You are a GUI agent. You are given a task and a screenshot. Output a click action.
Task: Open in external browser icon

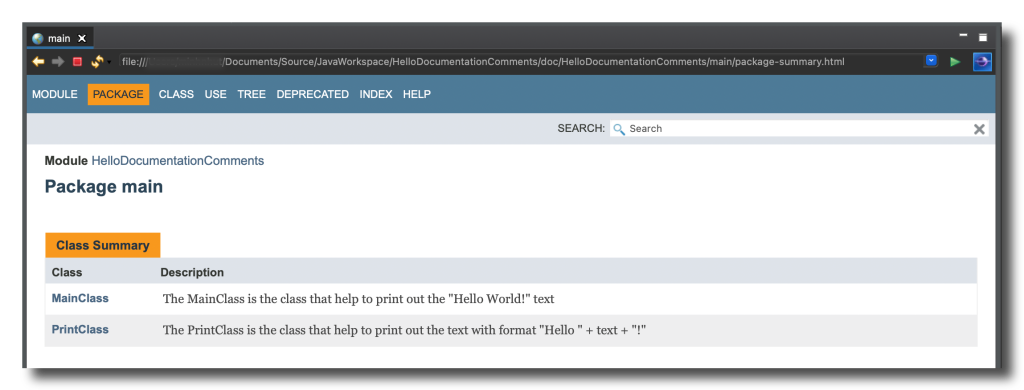pyautogui.click(x=982, y=61)
